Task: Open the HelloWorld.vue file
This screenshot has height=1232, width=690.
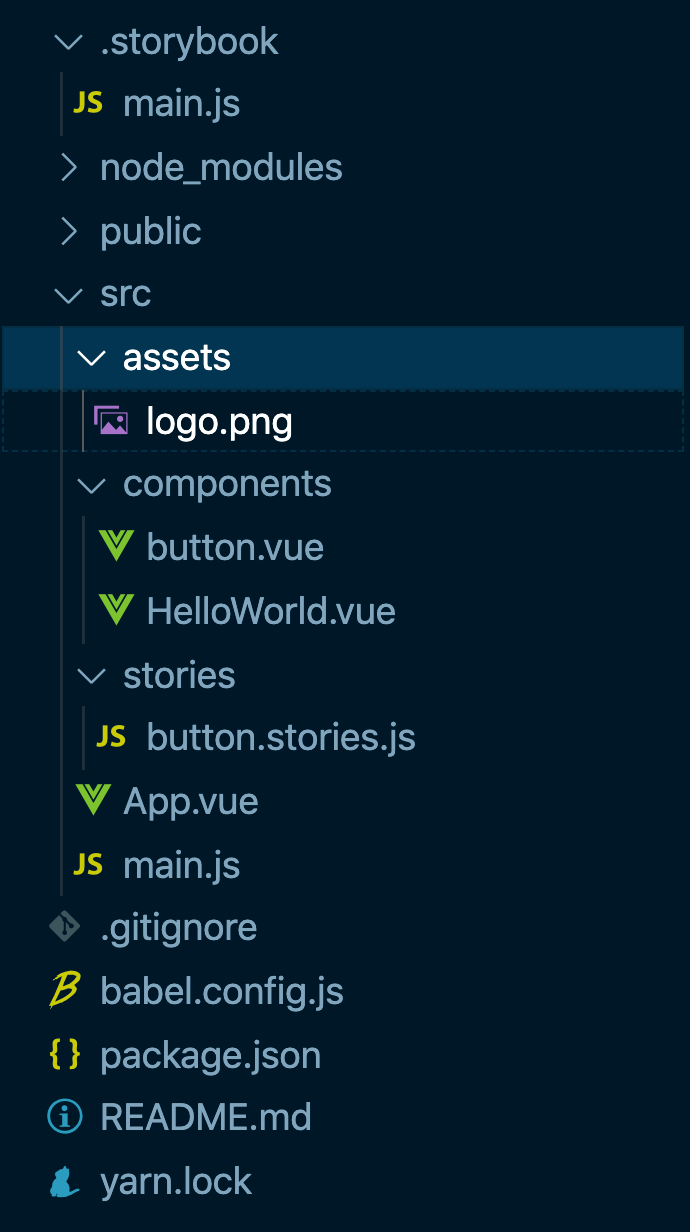Action: pos(270,611)
